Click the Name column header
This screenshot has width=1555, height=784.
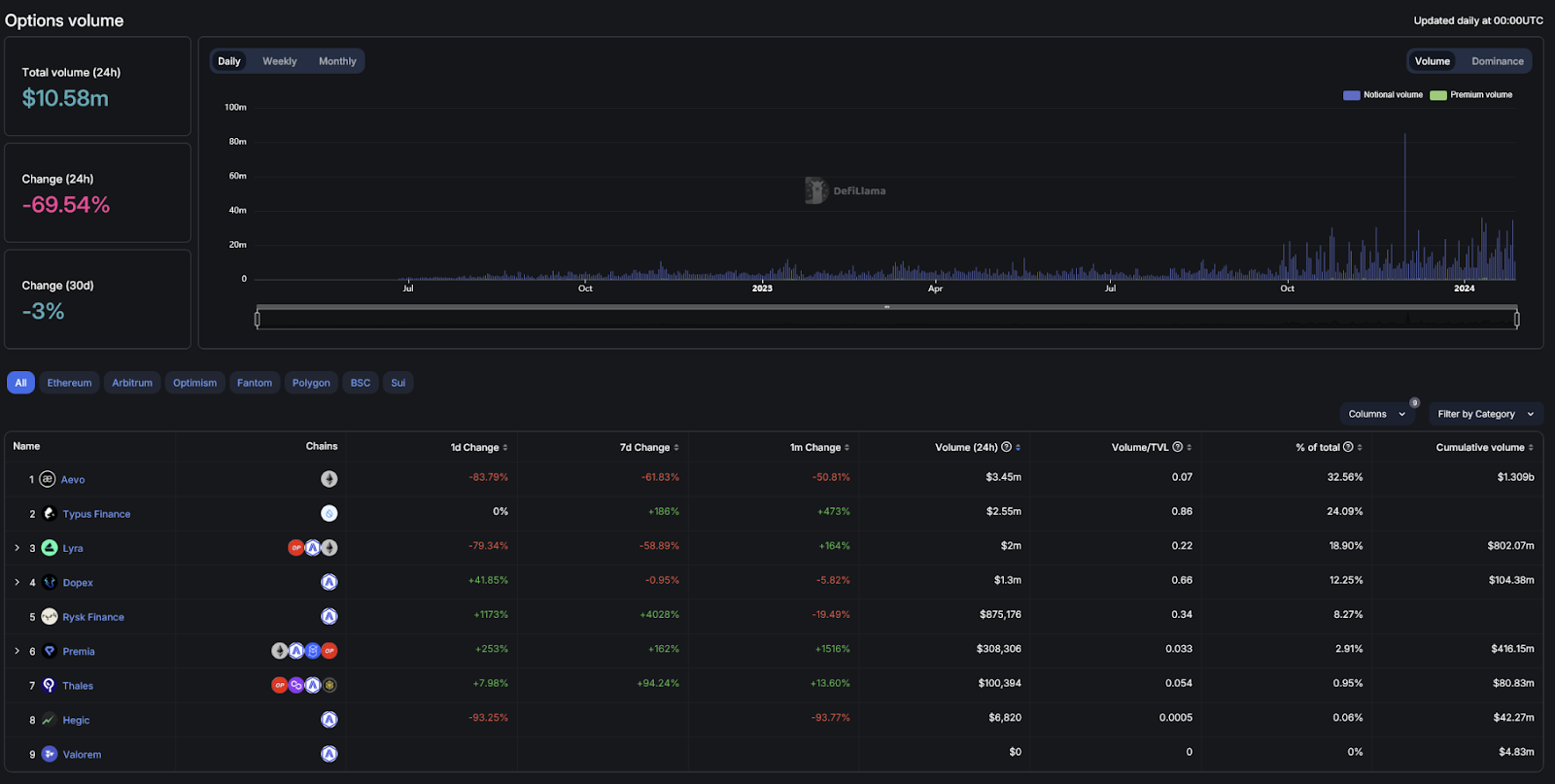[x=26, y=446]
